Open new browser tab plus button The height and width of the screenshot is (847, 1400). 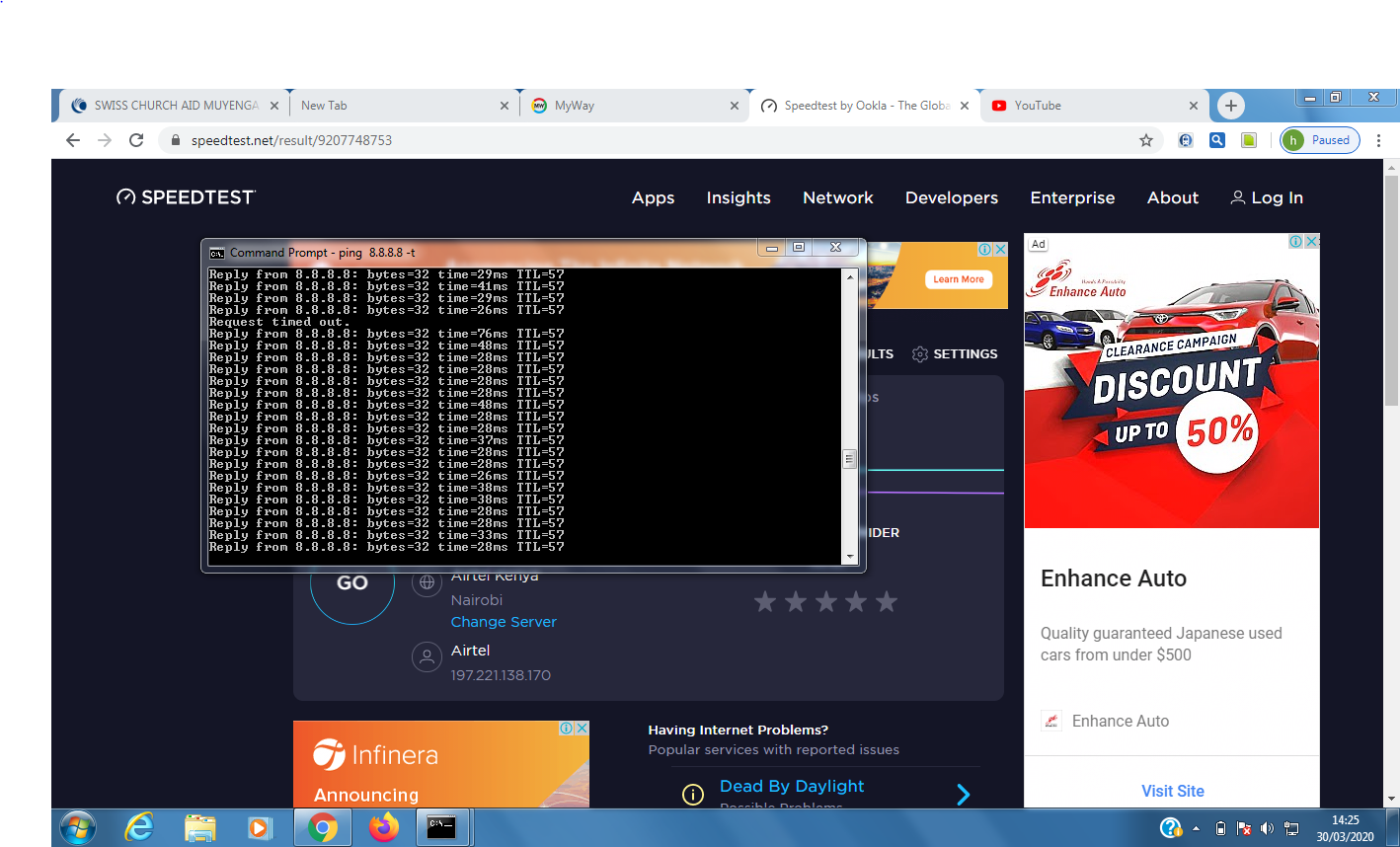point(1230,106)
